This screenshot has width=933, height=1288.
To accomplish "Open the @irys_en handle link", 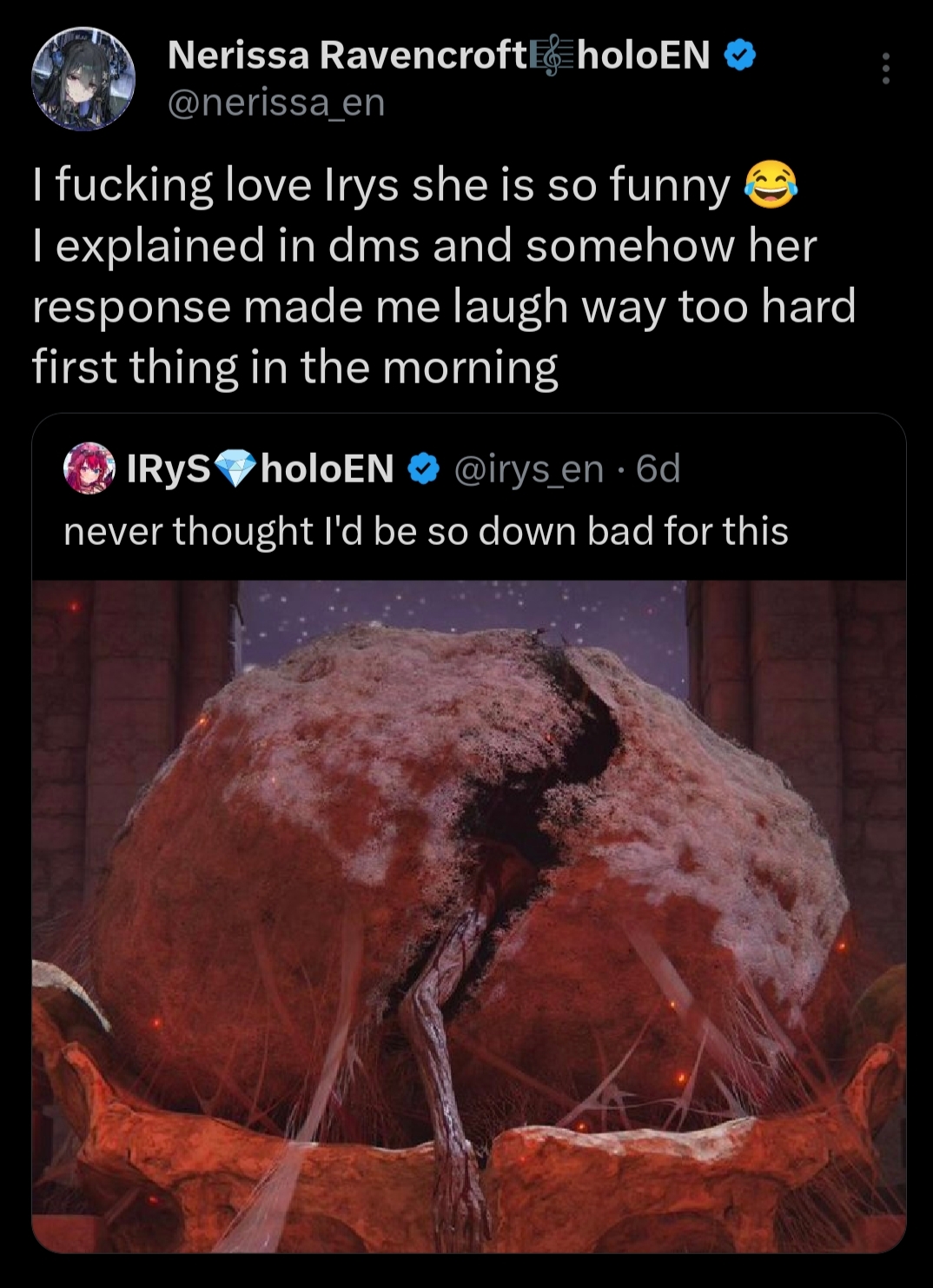I will (528, 469).
